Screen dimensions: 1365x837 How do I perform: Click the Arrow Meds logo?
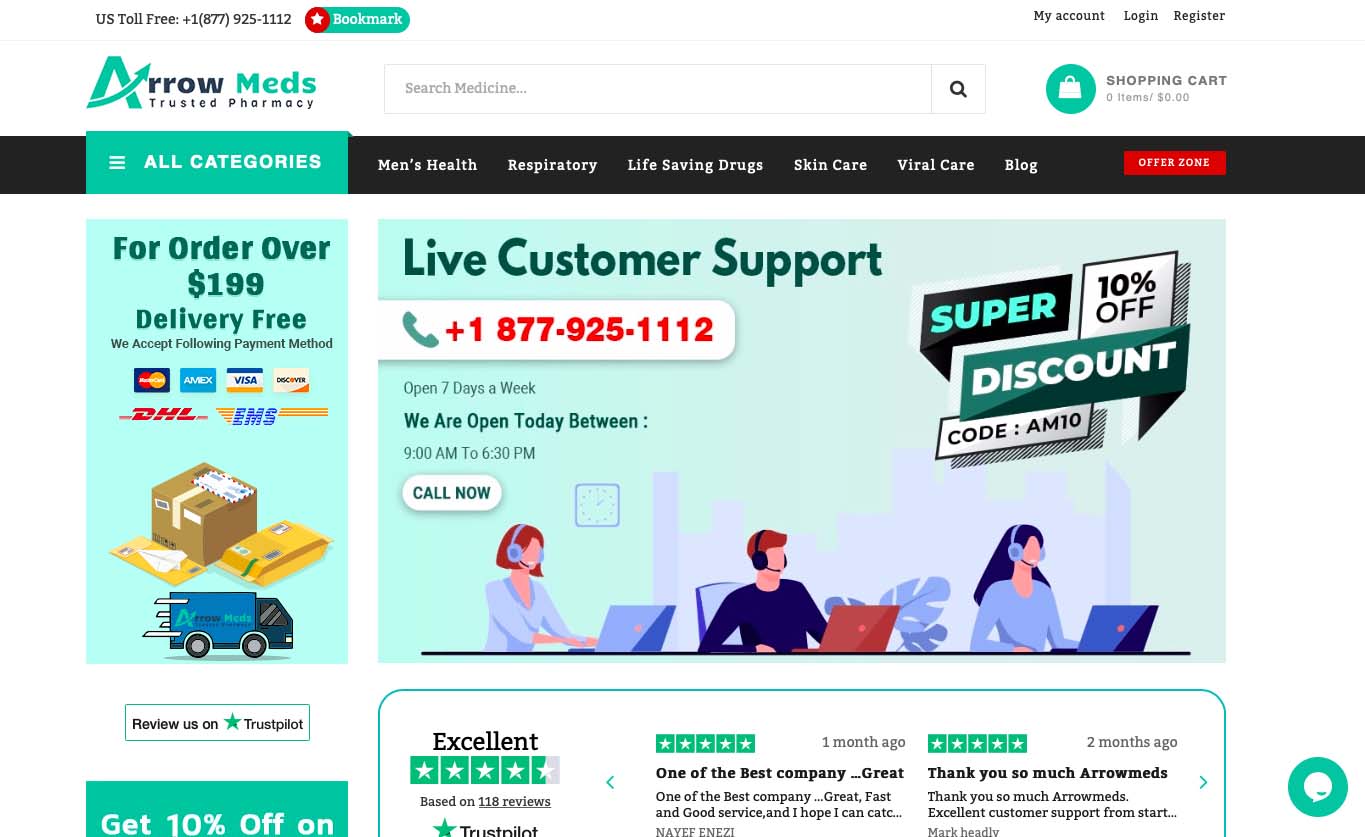(x=202, y=83)
